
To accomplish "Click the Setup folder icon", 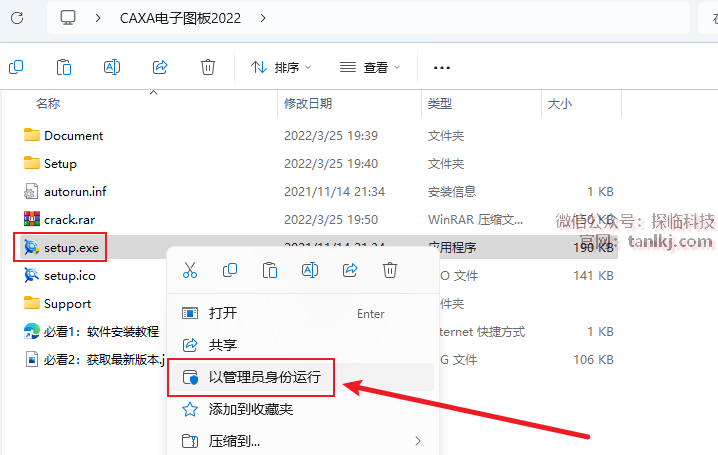I will (32, 163).
